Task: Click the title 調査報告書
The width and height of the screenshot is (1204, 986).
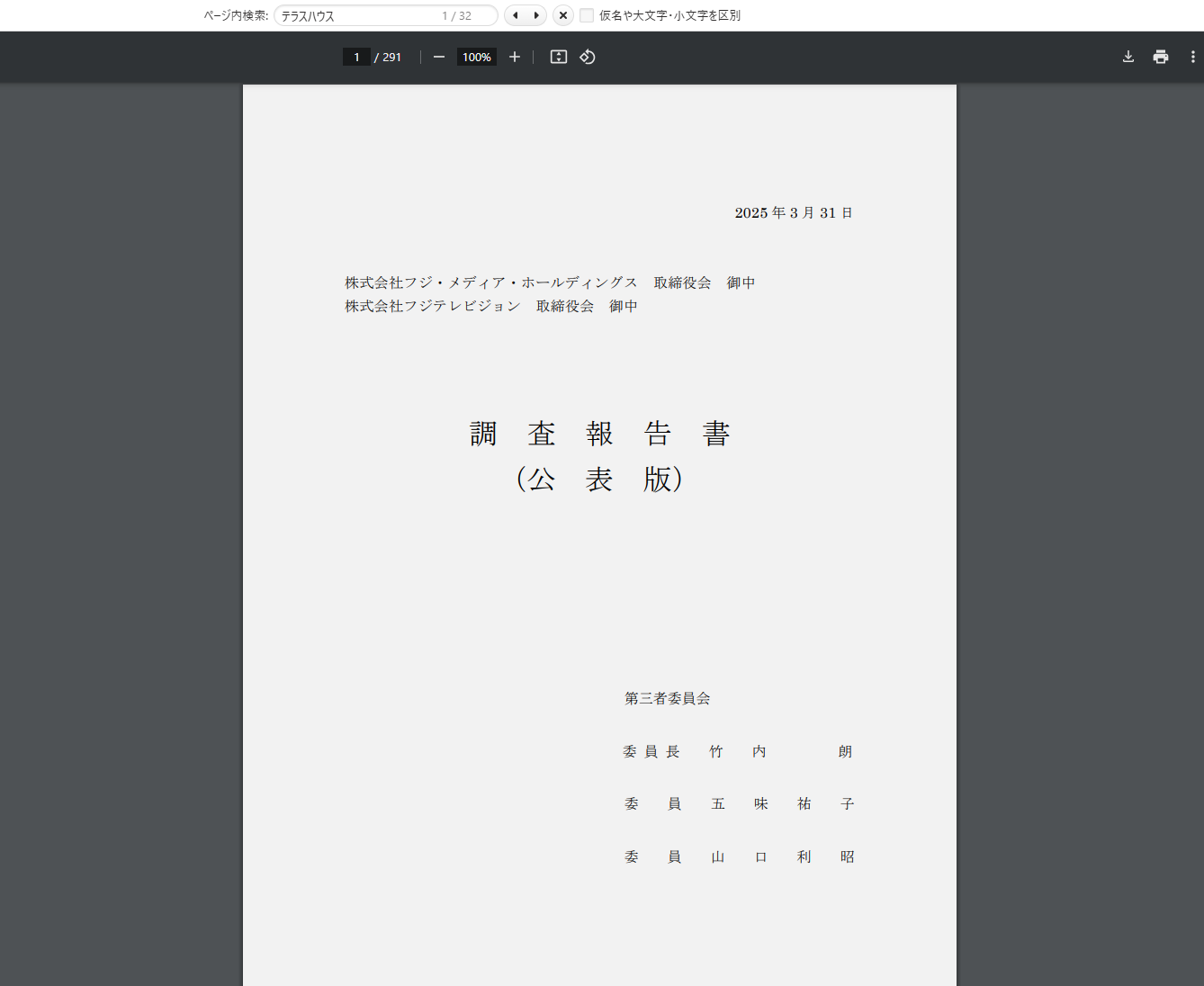Action: click(600, 434)
